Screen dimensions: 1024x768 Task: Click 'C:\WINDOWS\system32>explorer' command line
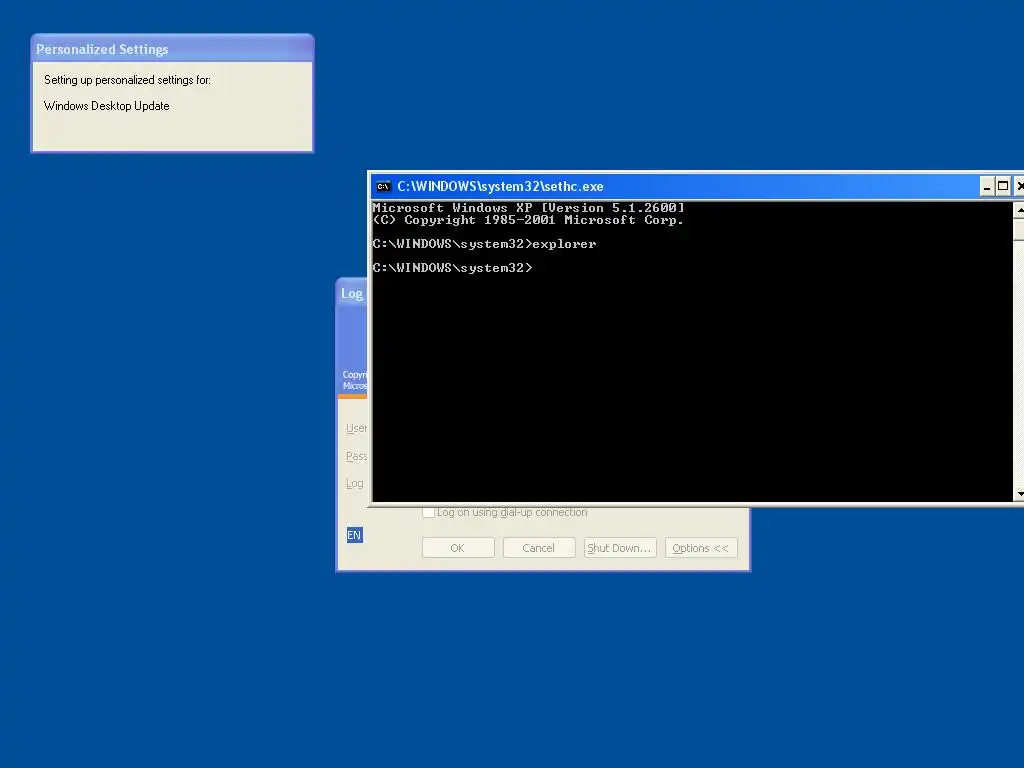pos(484,244)
